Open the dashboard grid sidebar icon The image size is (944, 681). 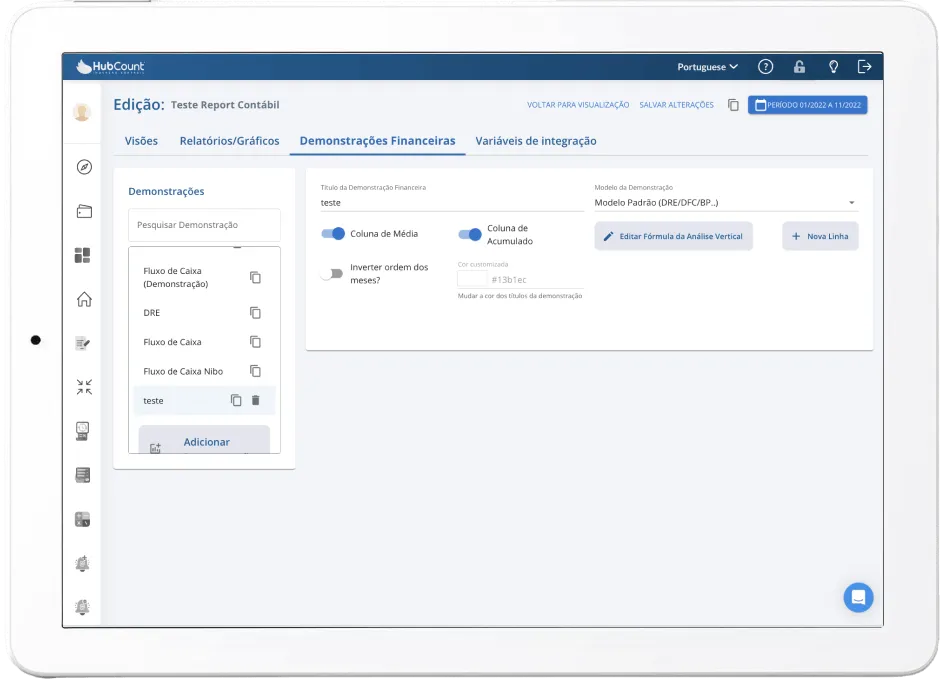pos(82,255)
